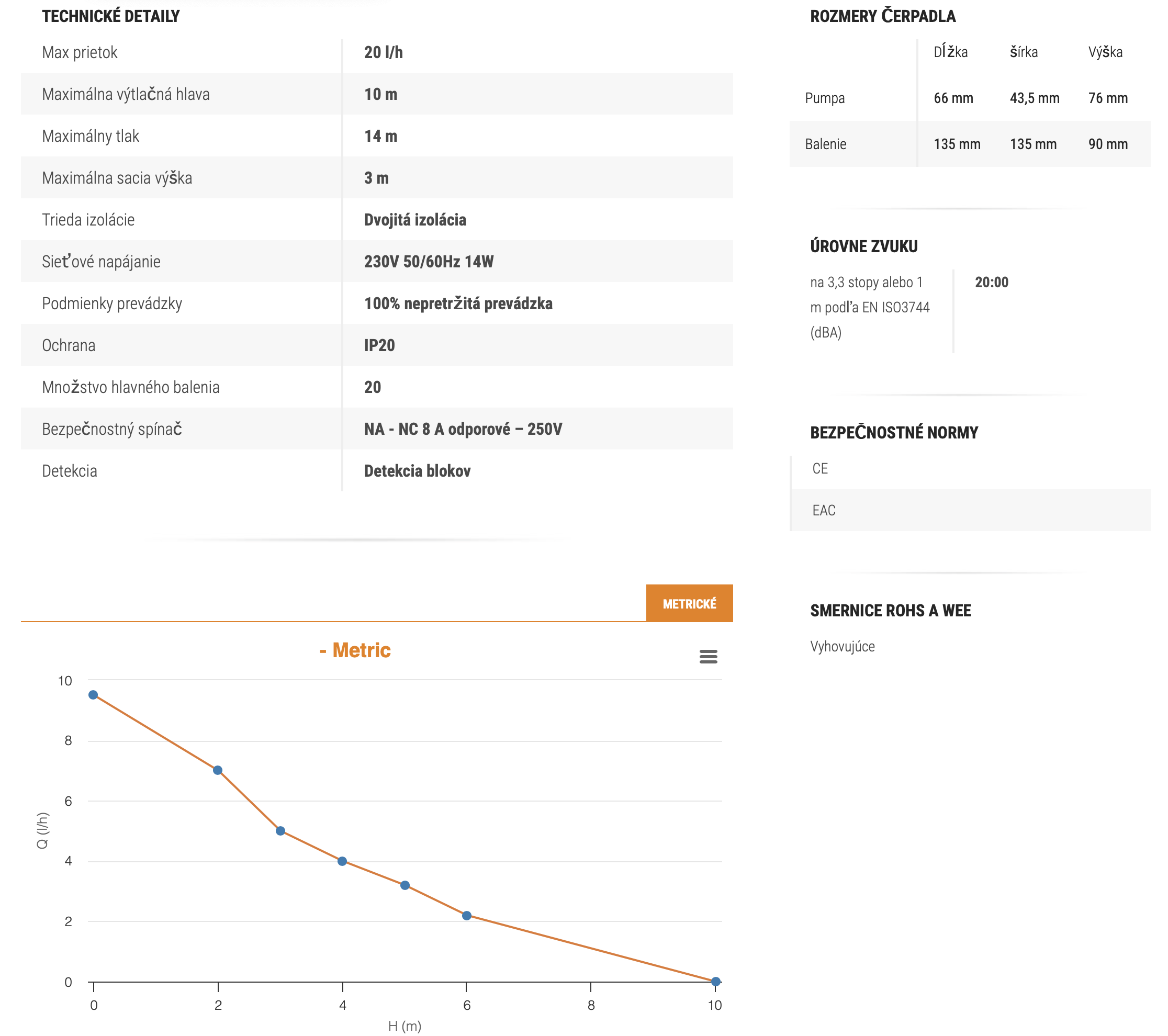Open the chart hamburger context menu

[708, 657]
